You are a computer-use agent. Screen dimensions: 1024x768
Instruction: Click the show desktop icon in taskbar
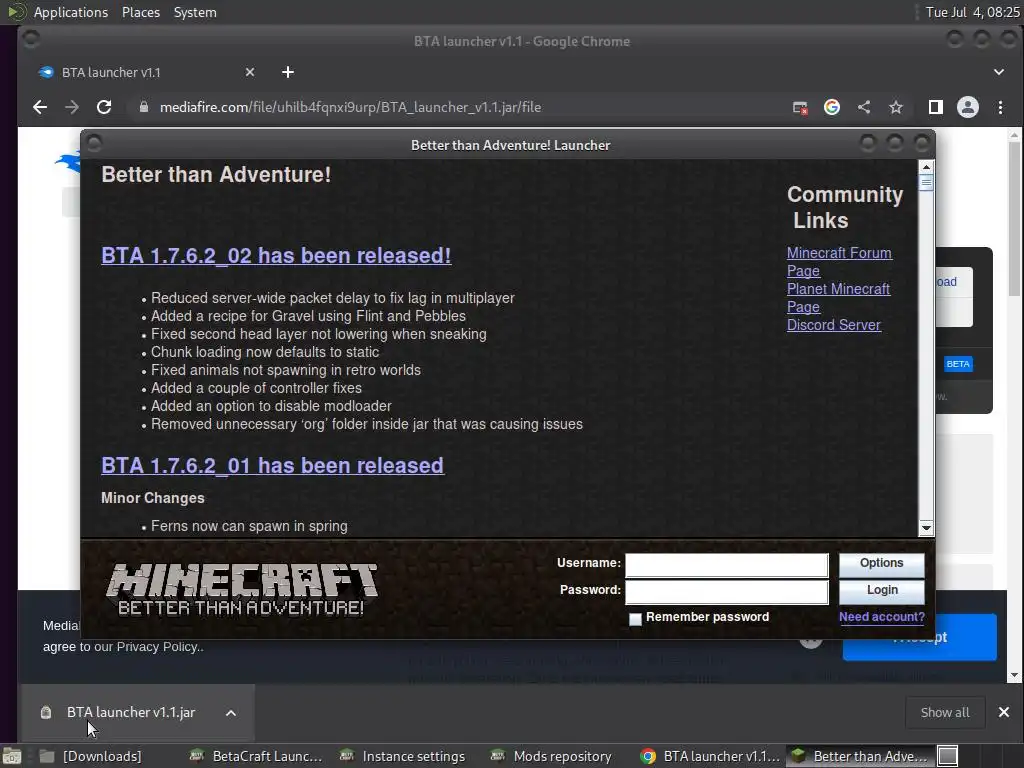point(12,756)
